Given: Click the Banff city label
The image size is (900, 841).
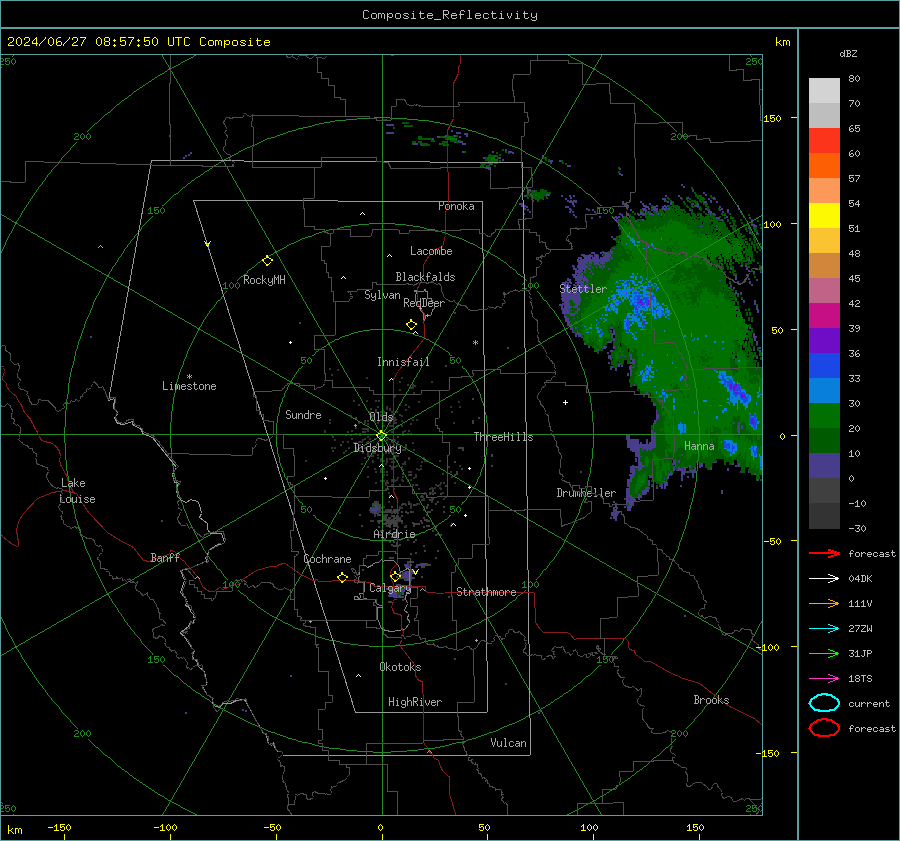Looking at the screenshot, I should click(x=165, y=557).
